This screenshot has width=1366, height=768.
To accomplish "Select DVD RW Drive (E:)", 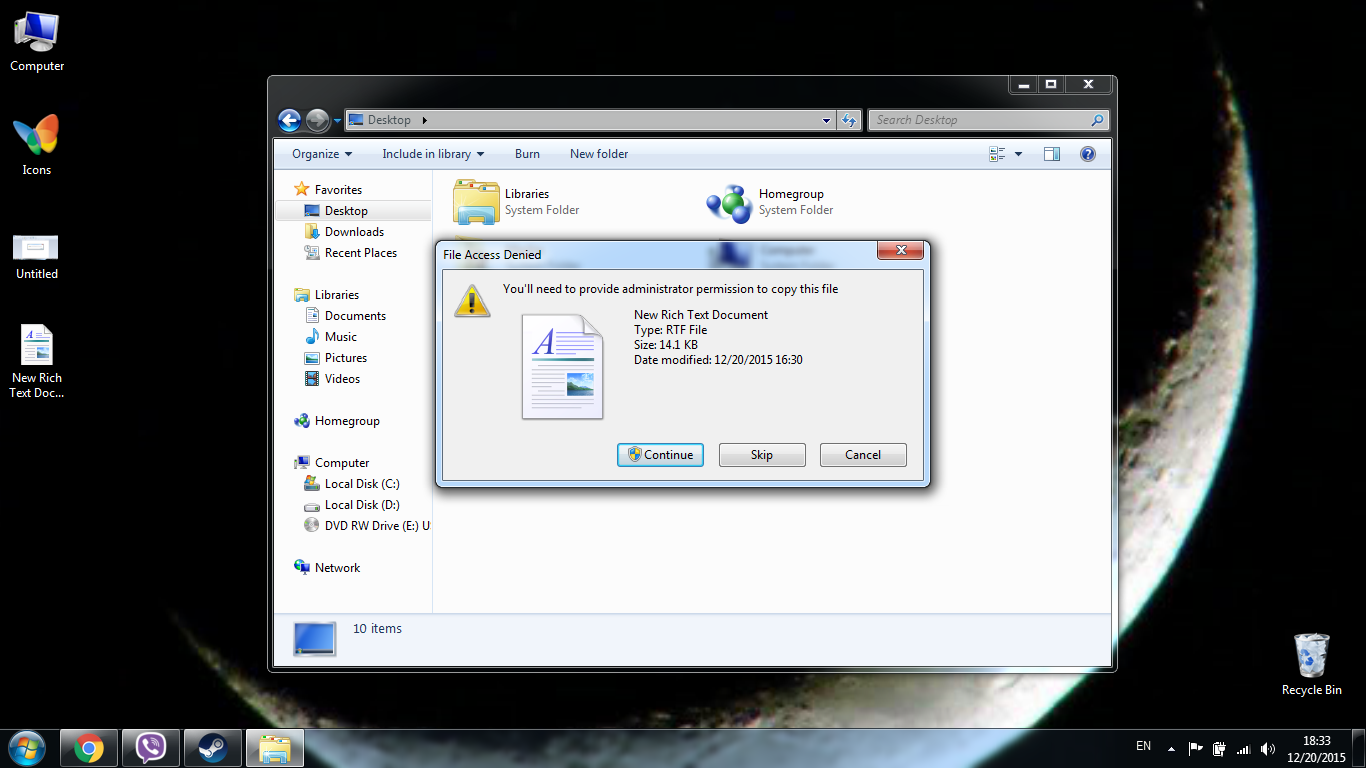I will pos(366,526).
